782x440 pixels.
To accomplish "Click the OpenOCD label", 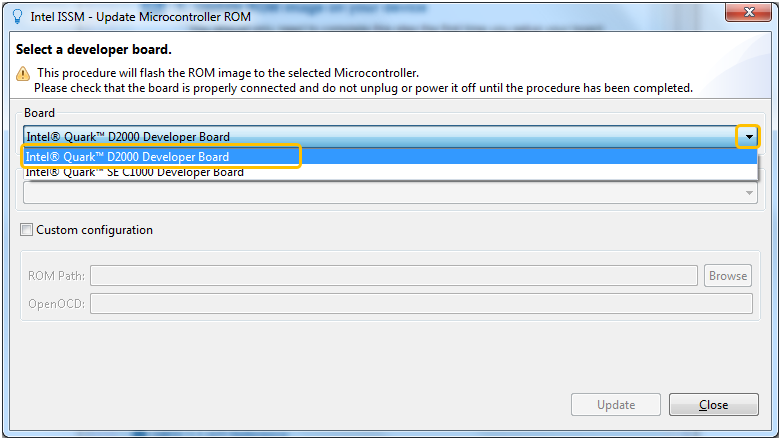I will (x=56, y=304).
